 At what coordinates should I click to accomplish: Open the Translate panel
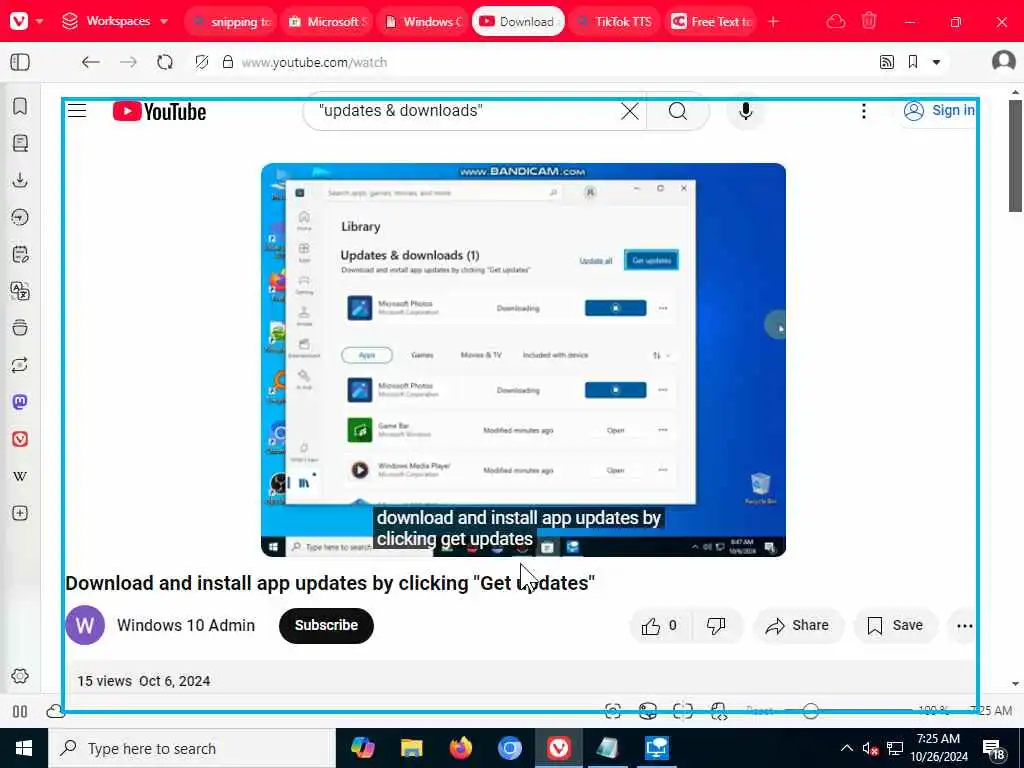[x=20, y=291]
